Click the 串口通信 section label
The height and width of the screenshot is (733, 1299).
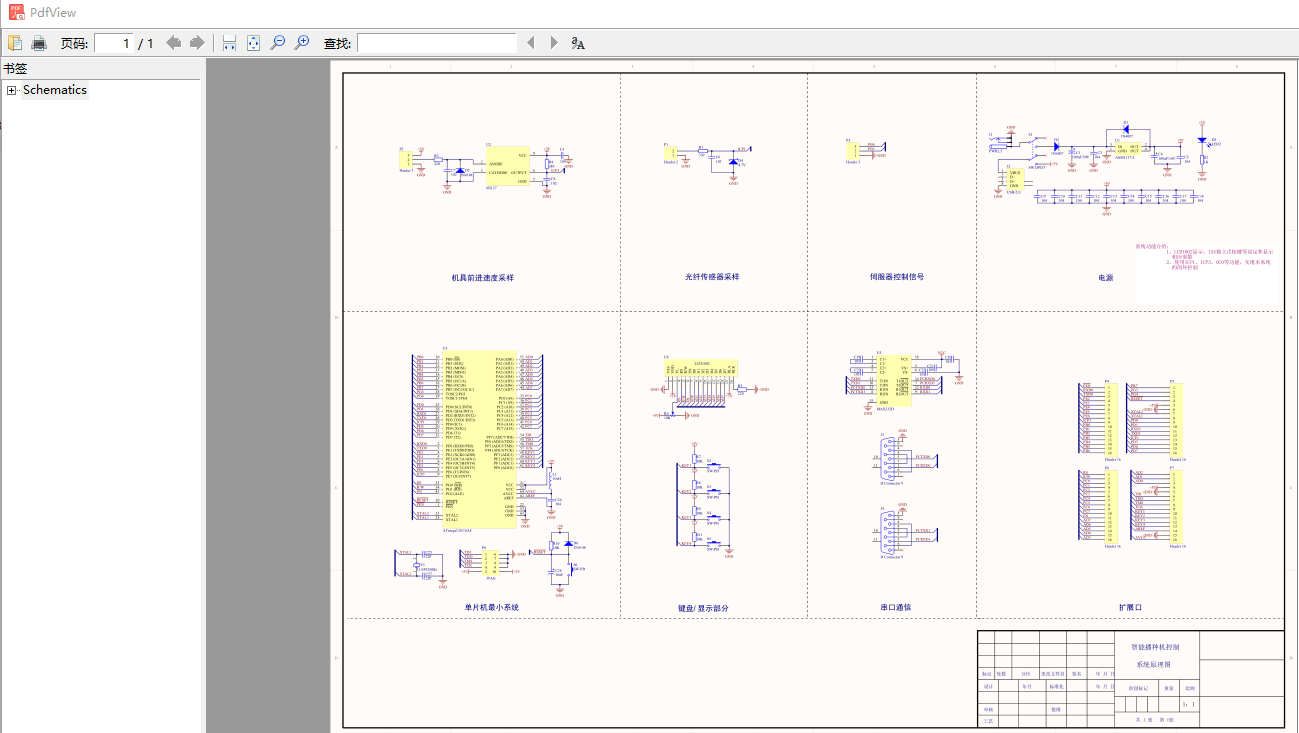coord(895,607)
